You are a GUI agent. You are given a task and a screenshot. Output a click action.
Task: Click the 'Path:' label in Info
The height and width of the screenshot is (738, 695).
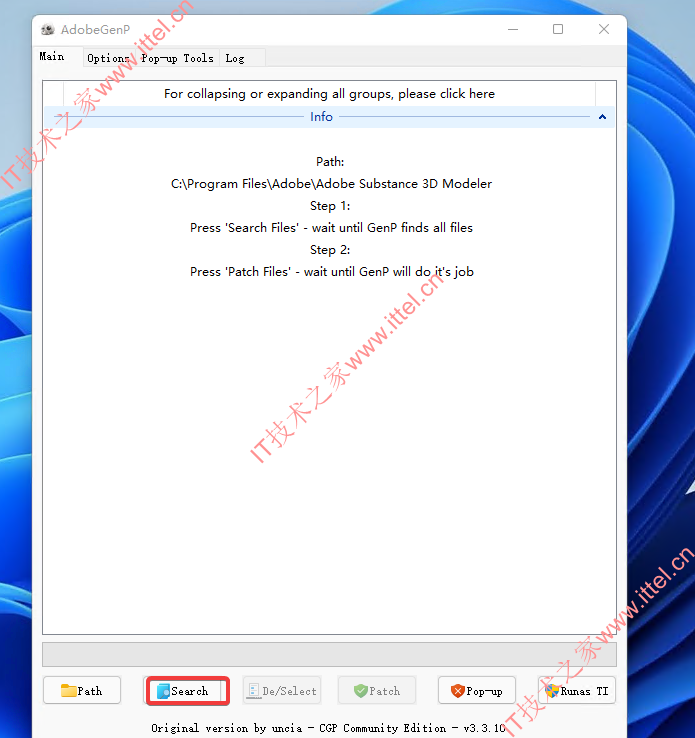coord(330,162)
